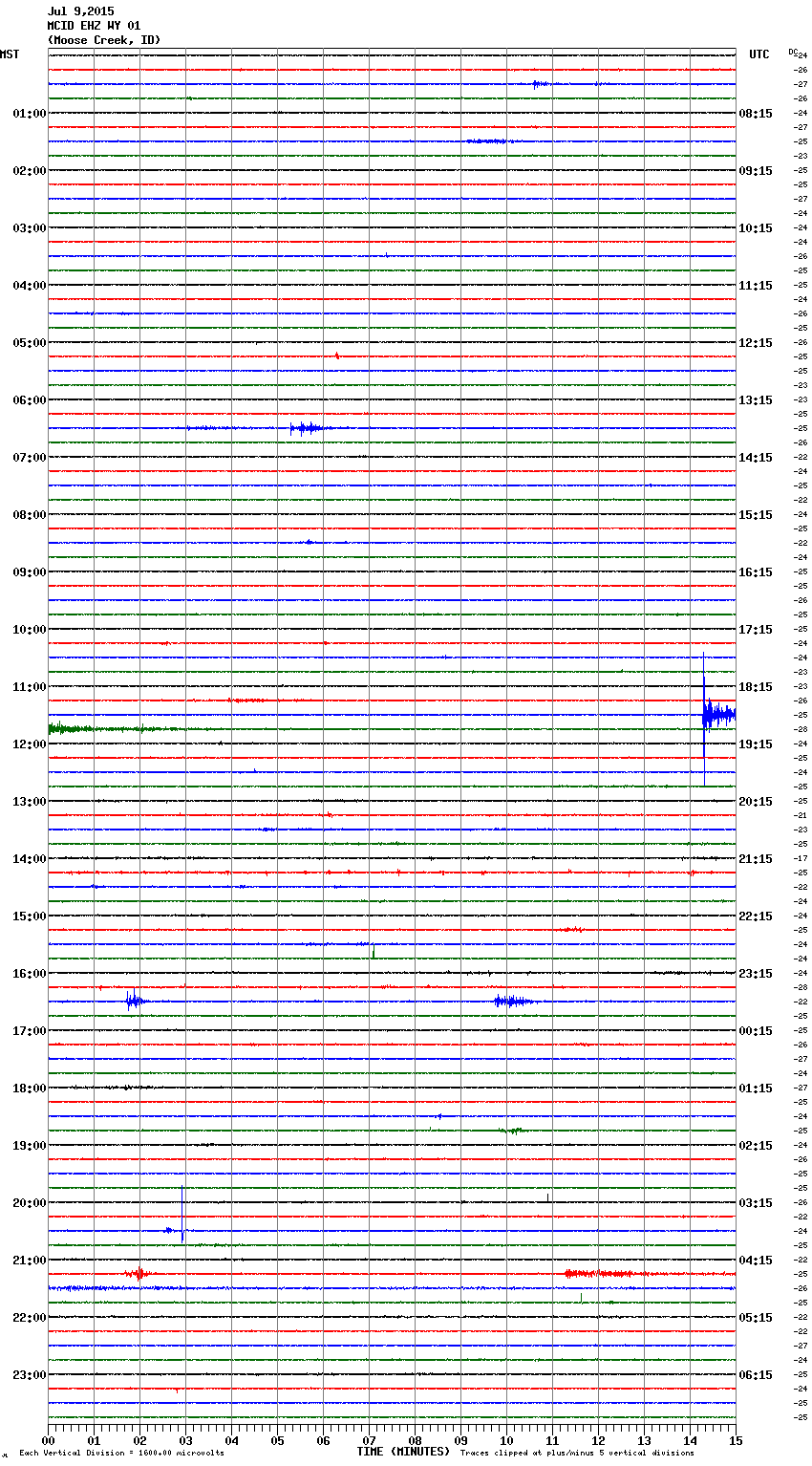Click the DC offset column header

pyautogui.click(x=793, y=51)
